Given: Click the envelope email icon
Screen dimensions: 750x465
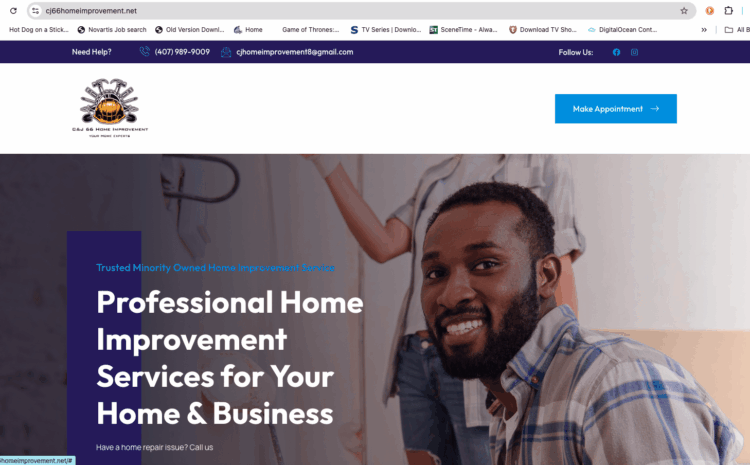Looking at the screenshot, I should (x=226, y=52).
